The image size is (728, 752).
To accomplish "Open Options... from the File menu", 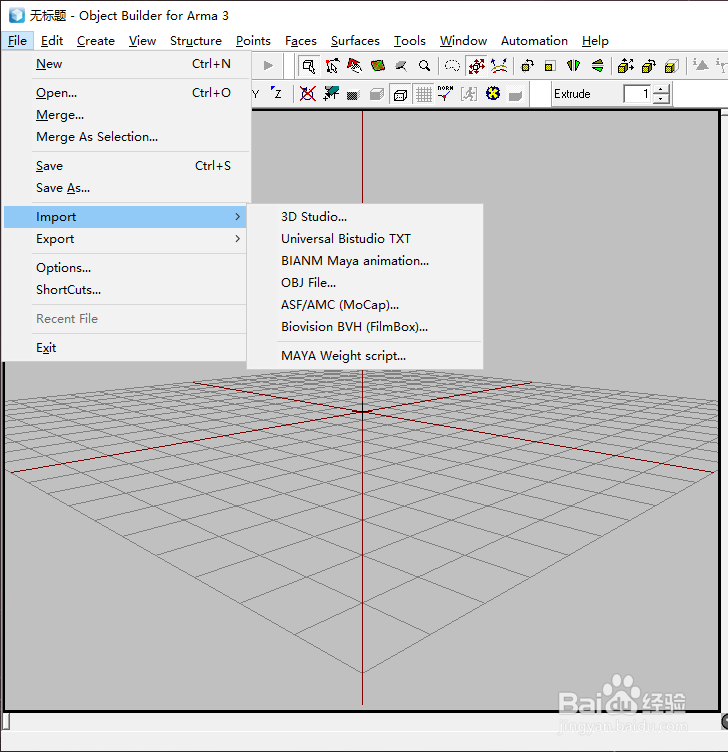I will point(125,268).
